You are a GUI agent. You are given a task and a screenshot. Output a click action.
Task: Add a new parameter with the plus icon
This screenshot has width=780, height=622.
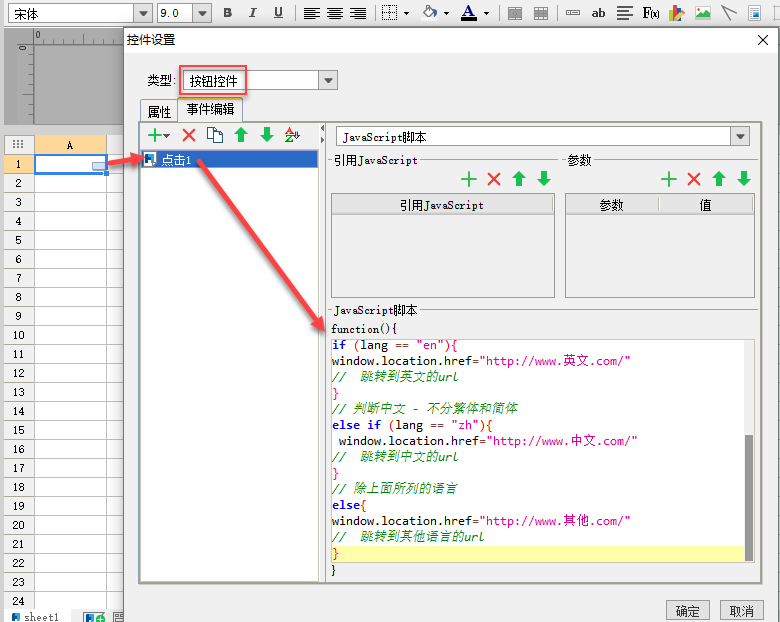(x=669, y=179)
